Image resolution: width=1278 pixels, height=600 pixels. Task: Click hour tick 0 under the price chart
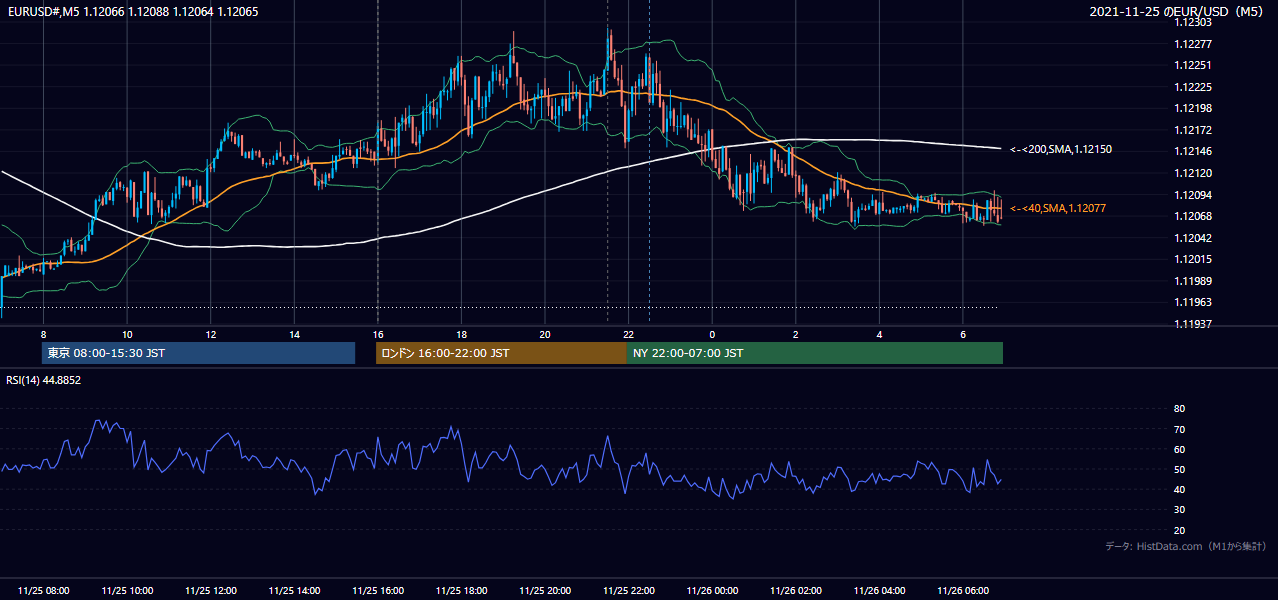(x=711, y=333)
